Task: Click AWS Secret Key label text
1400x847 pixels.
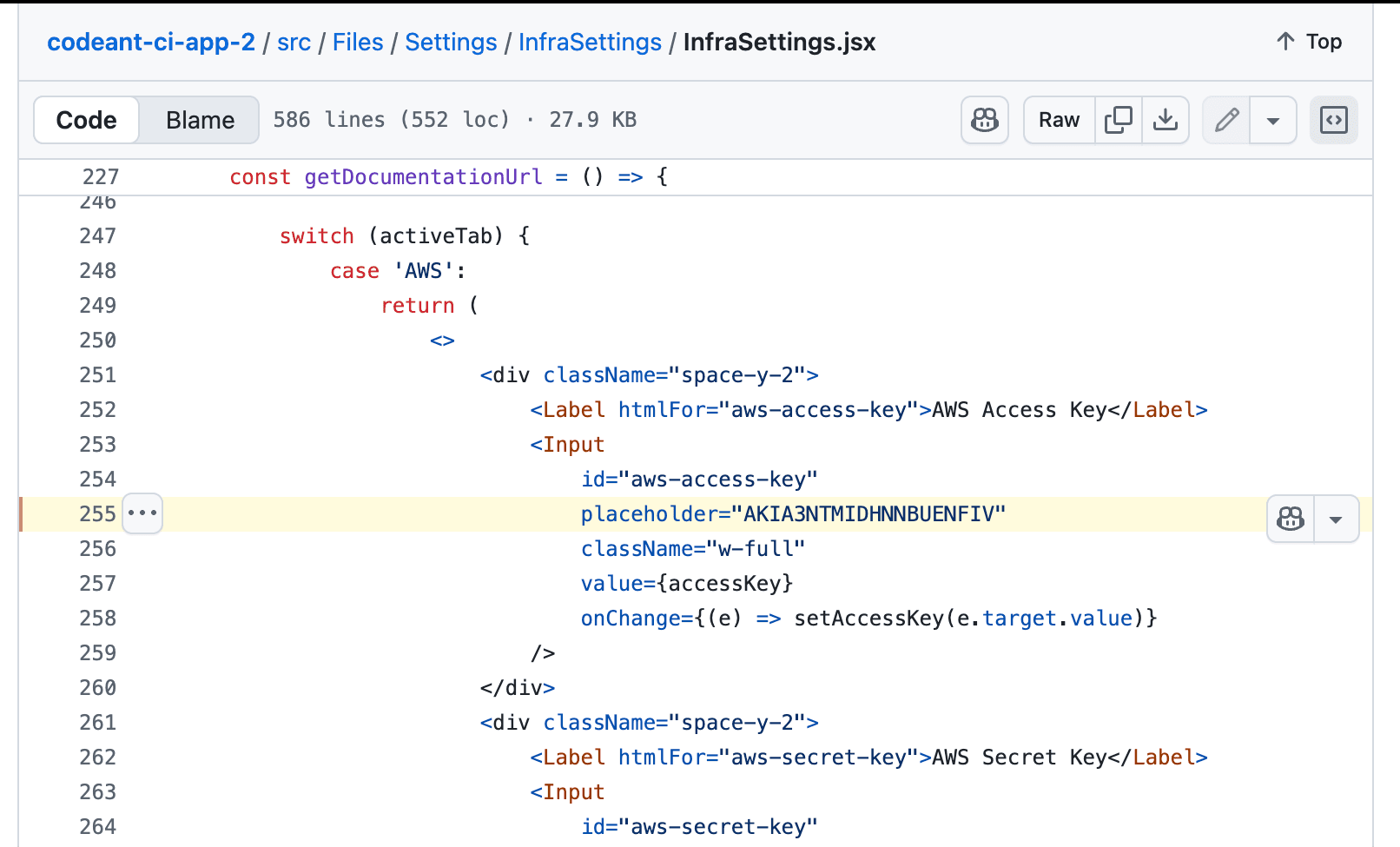Action: pos(1020,757)
